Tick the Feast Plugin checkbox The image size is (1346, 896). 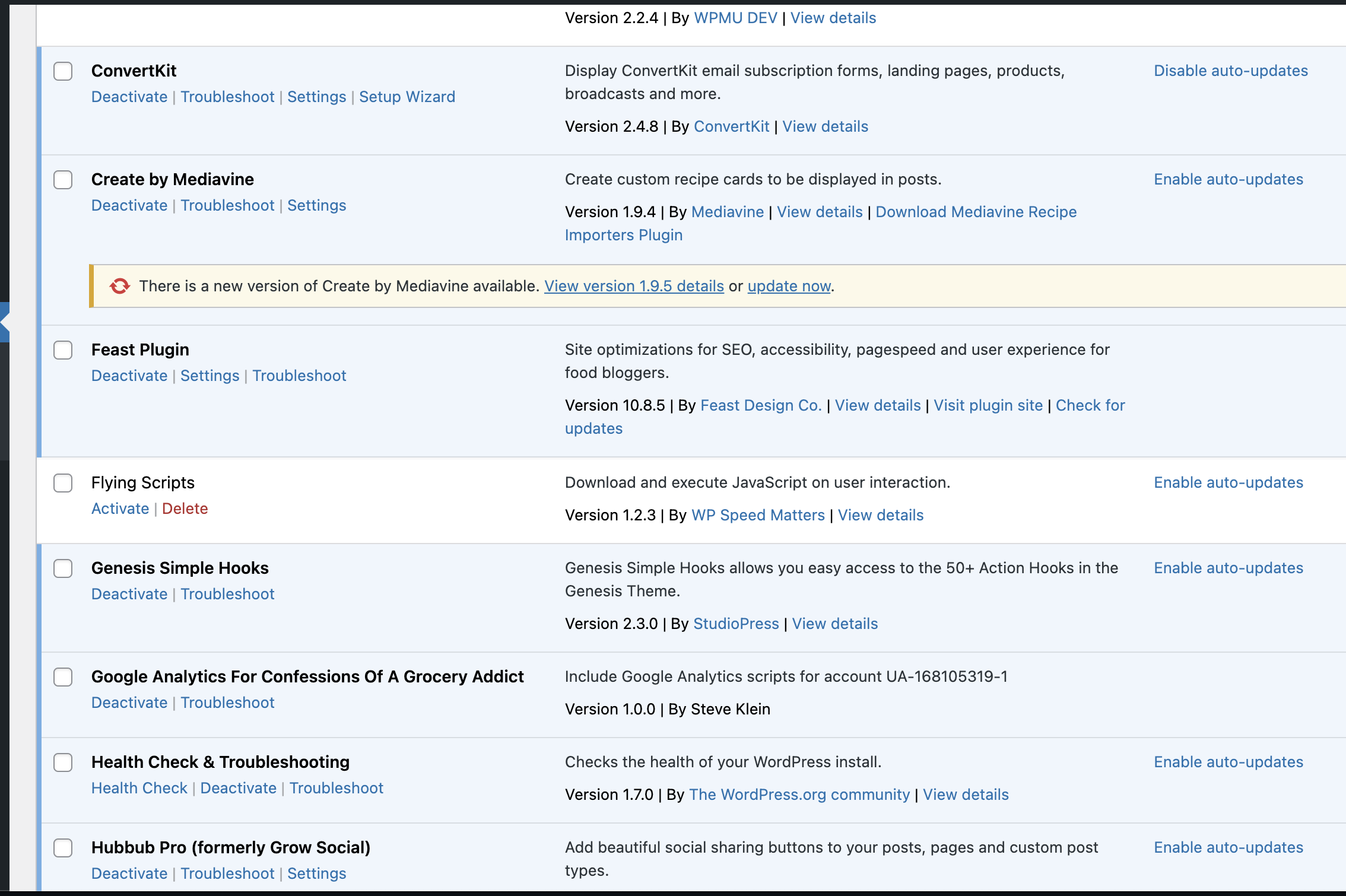tap(63, 350)
